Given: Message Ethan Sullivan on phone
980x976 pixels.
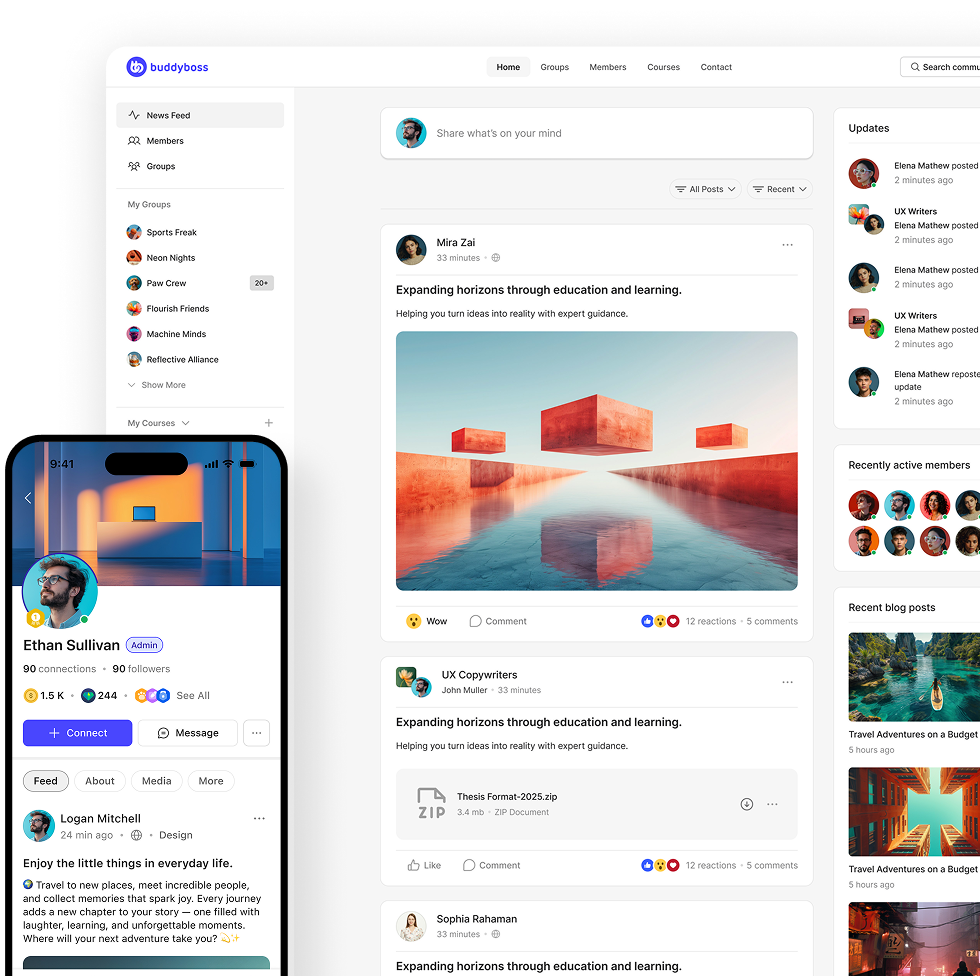Looking at the screenshot, I should click(x=188, y=733).
